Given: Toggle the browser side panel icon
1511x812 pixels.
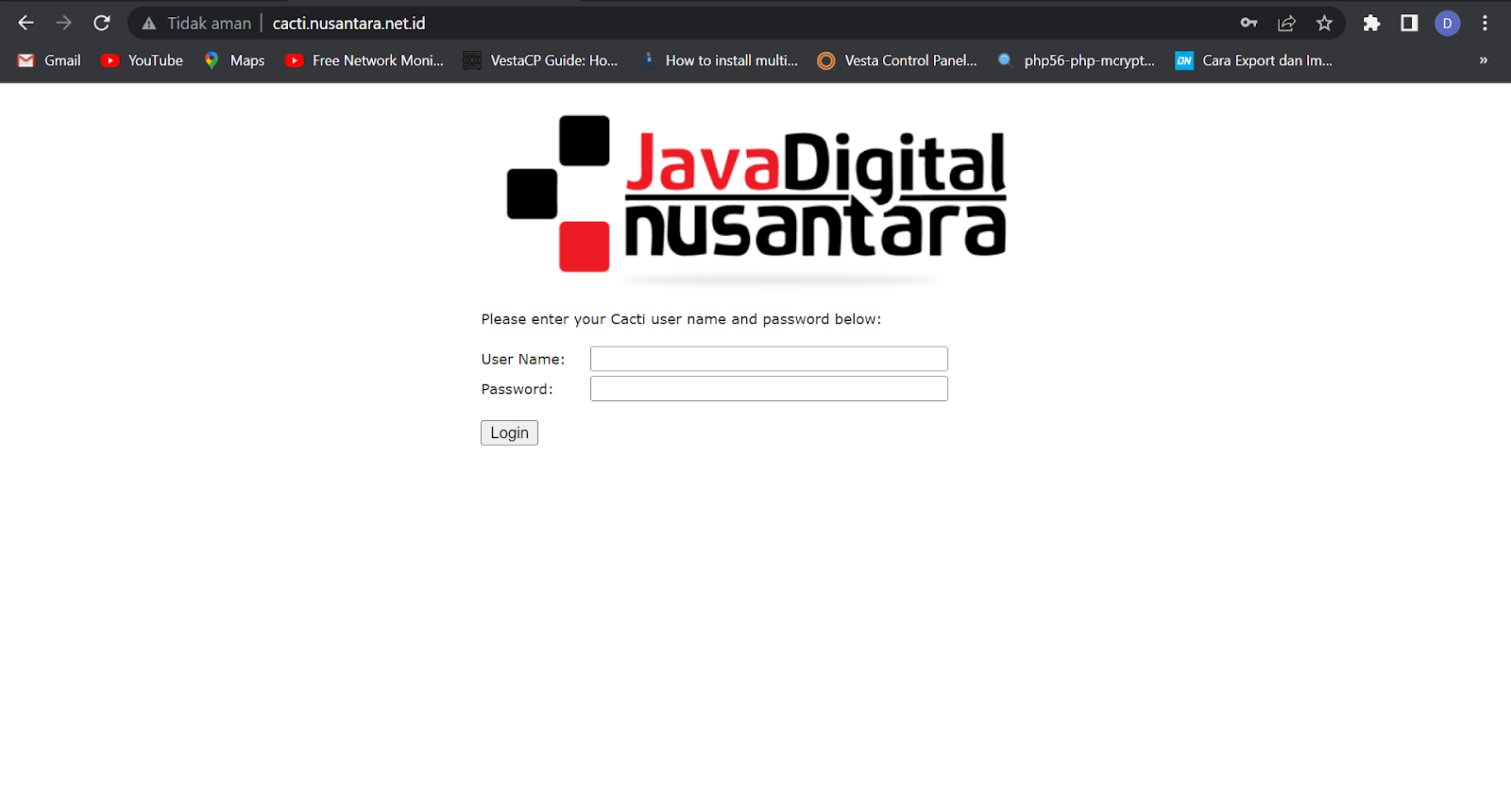Looking at the screenshot, I should coord(1409,24).
